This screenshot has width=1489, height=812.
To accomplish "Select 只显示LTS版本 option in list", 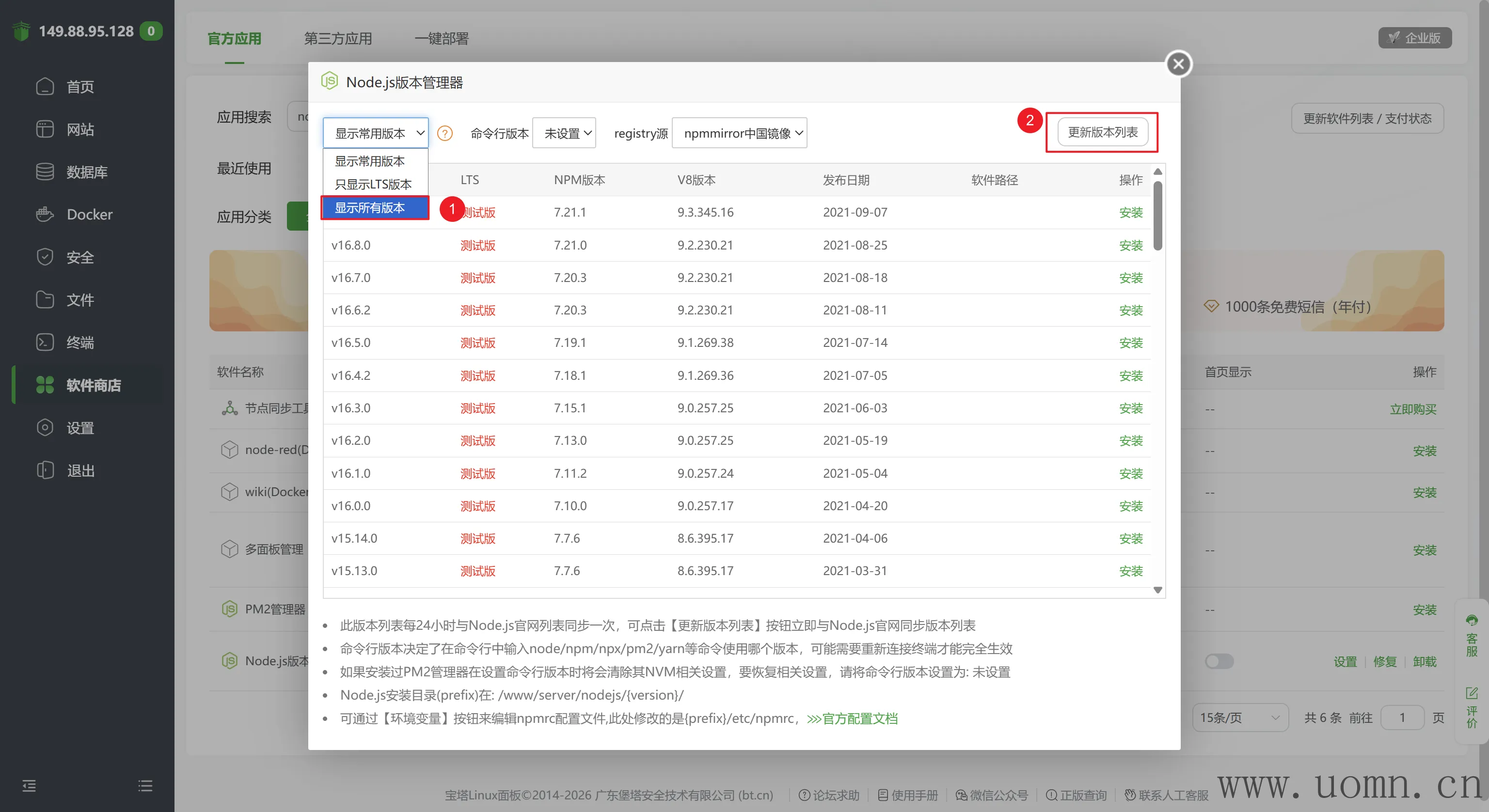I will [373, 185].
